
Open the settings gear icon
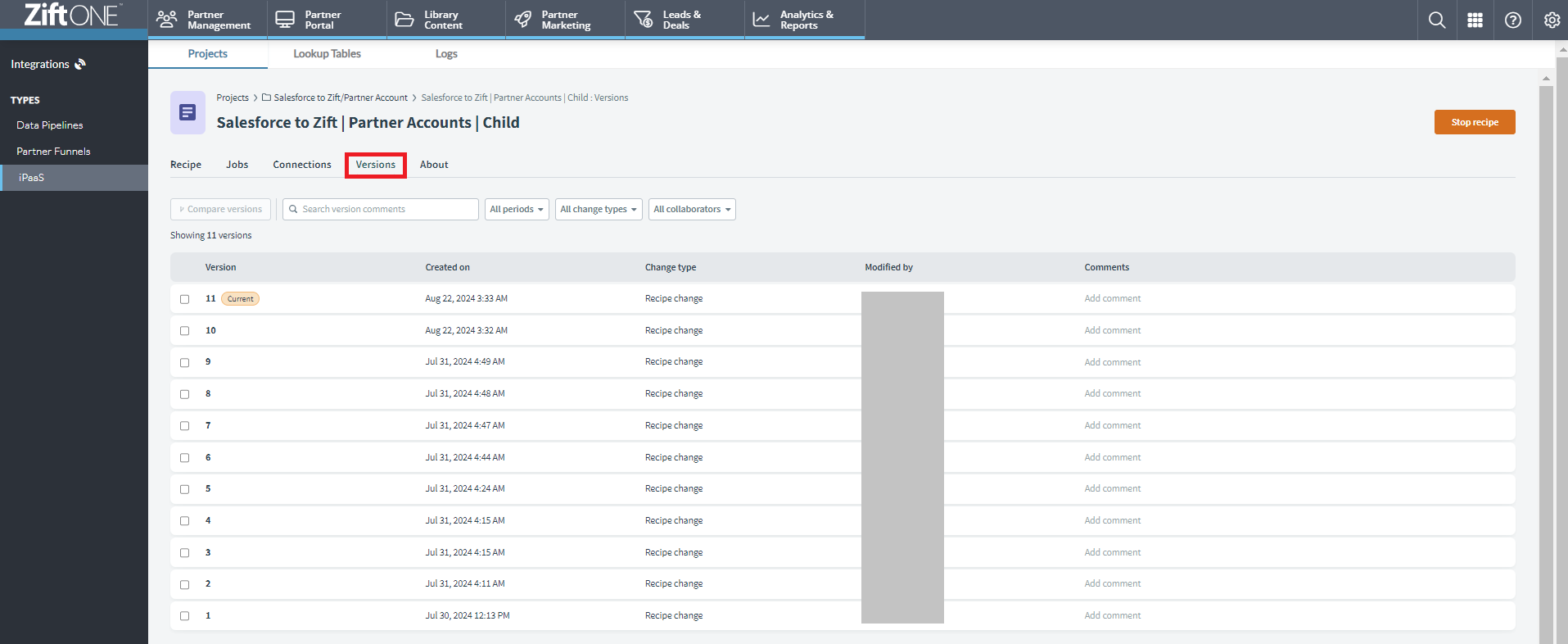pos(1552,20)
